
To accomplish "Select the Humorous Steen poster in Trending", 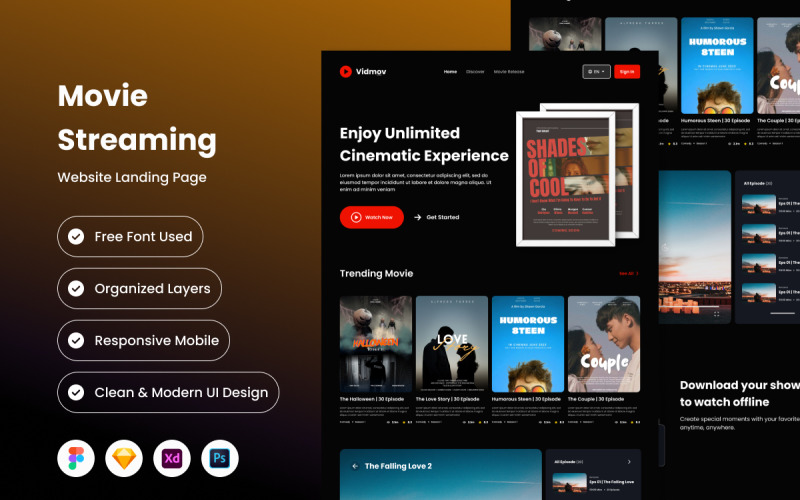I will [x=527, y=343].
